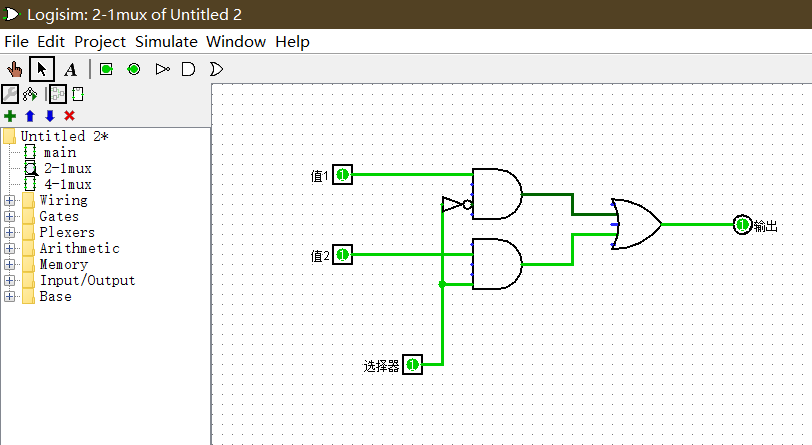
Task: Select the main circuit in tree
Action: tap(60, 152)
